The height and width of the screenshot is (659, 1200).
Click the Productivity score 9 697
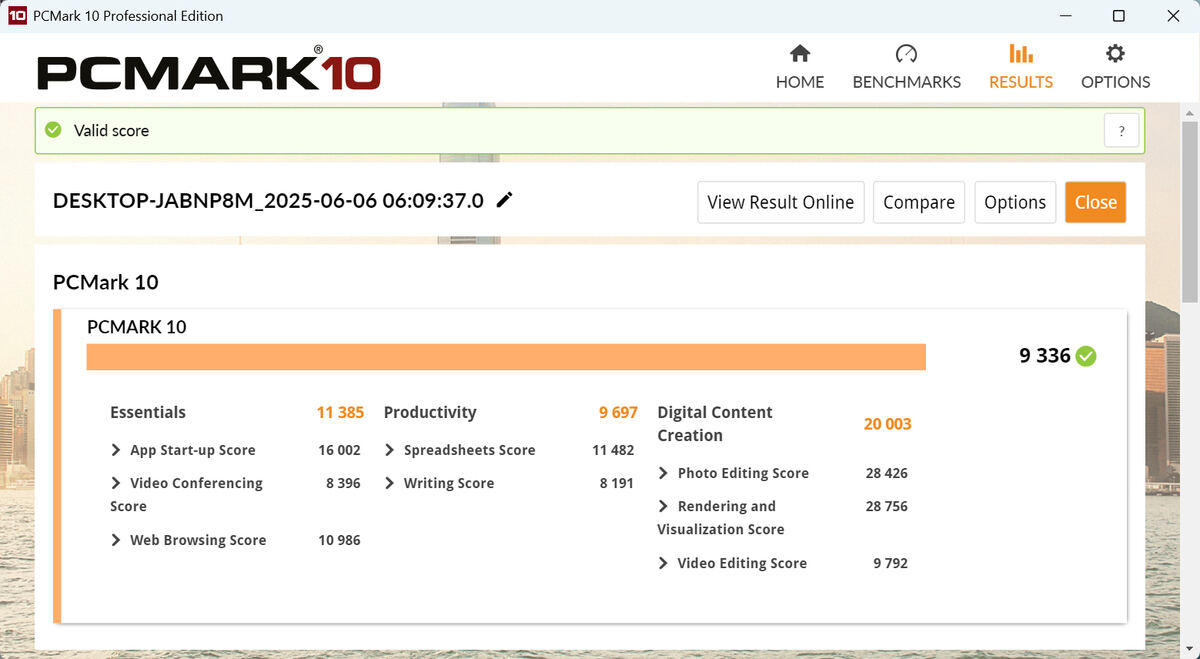click(618, 412)
